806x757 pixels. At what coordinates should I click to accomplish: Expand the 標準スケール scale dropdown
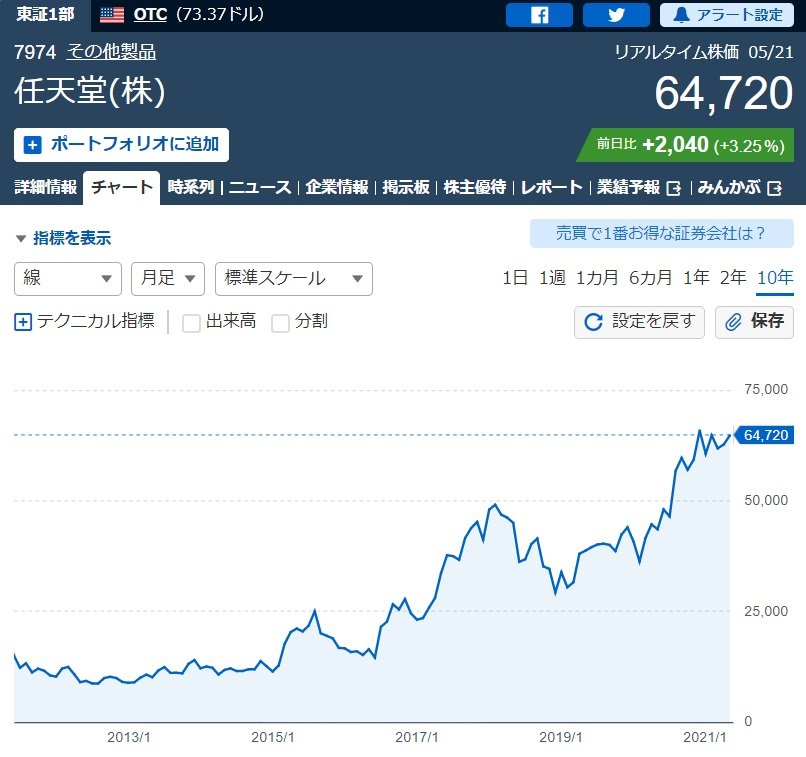[293, 279]
